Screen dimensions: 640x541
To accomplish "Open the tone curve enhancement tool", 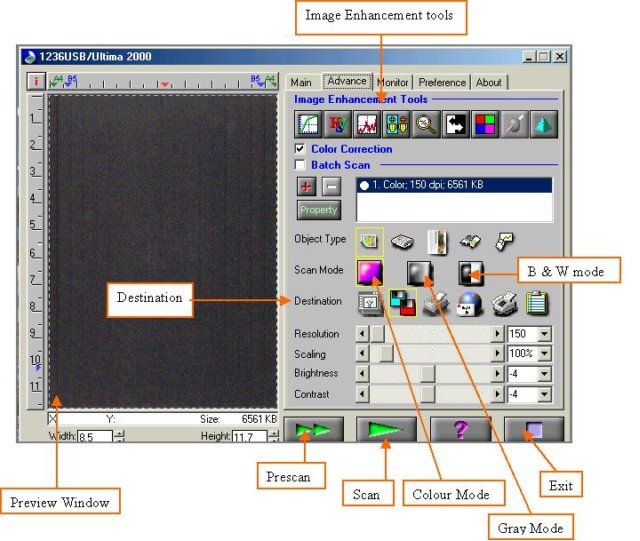I will pyautogui.click(x=307, y=125).
